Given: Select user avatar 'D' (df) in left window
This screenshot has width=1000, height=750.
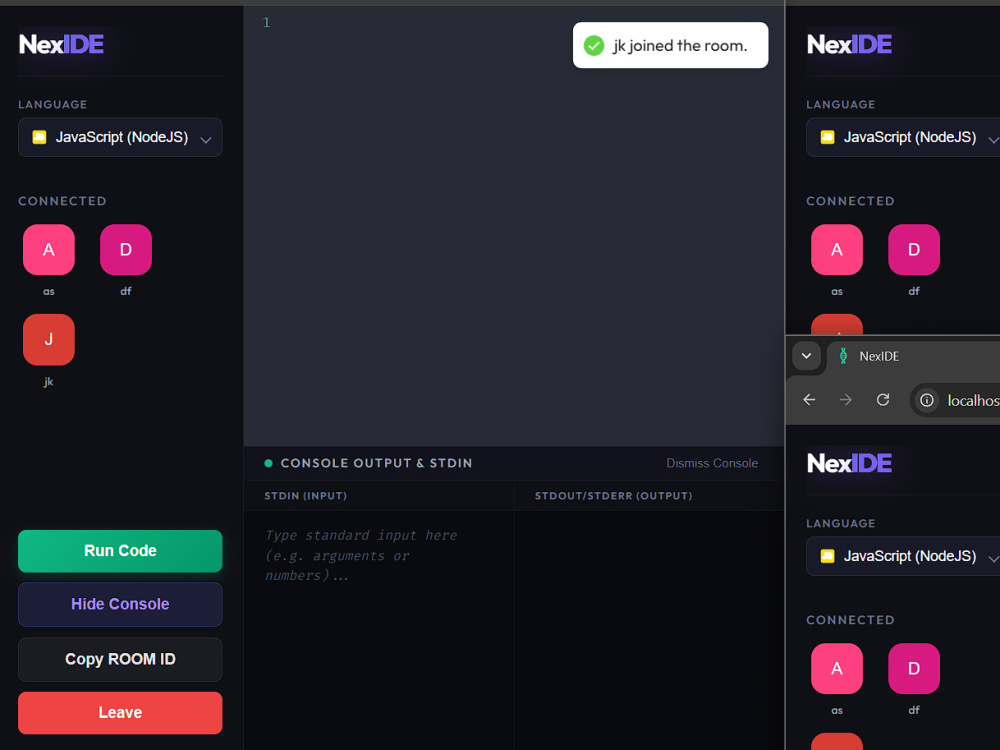Looking at the screenshot, I should click(126, 249).
